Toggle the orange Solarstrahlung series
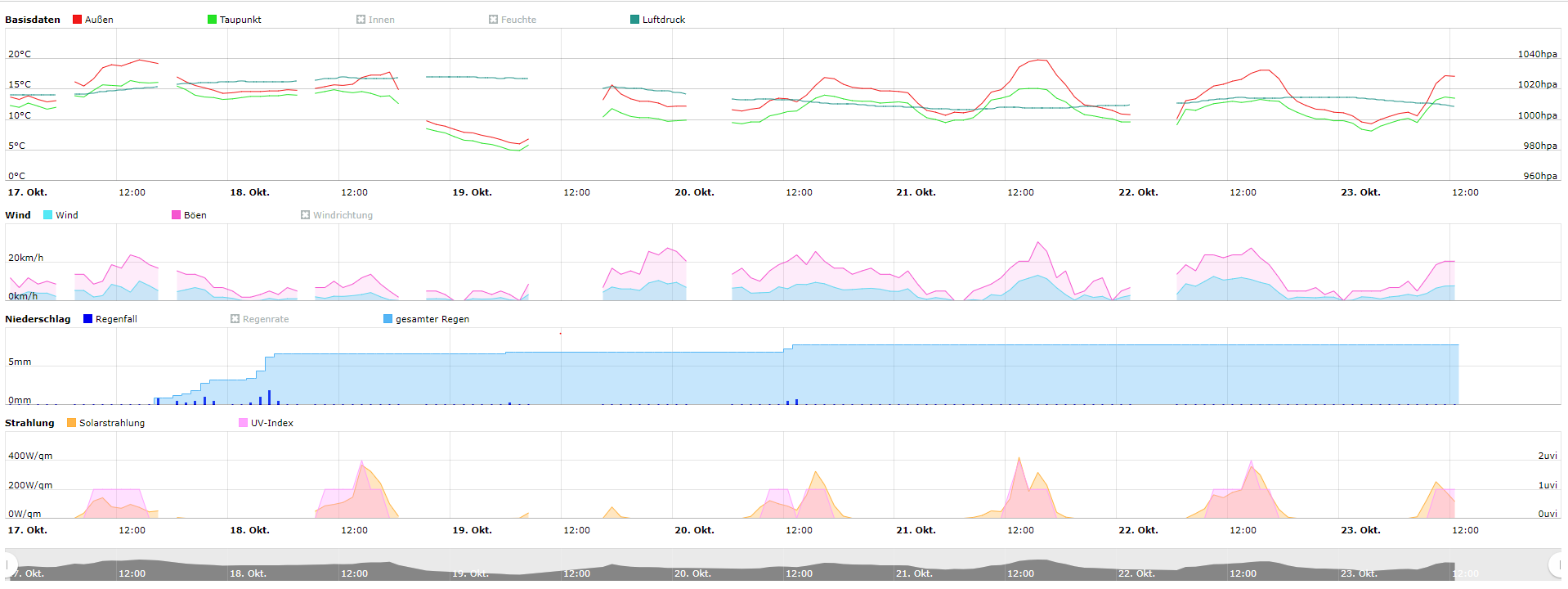 pos(106,423)
